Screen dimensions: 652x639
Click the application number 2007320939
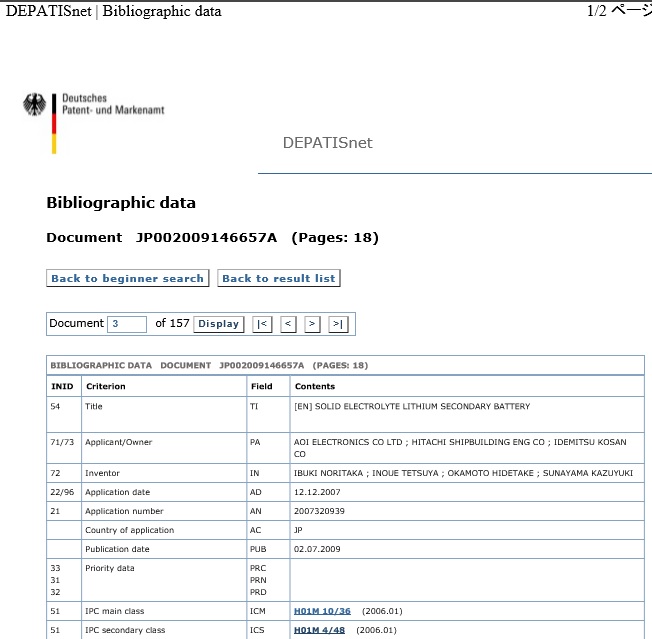coord(319,511)
